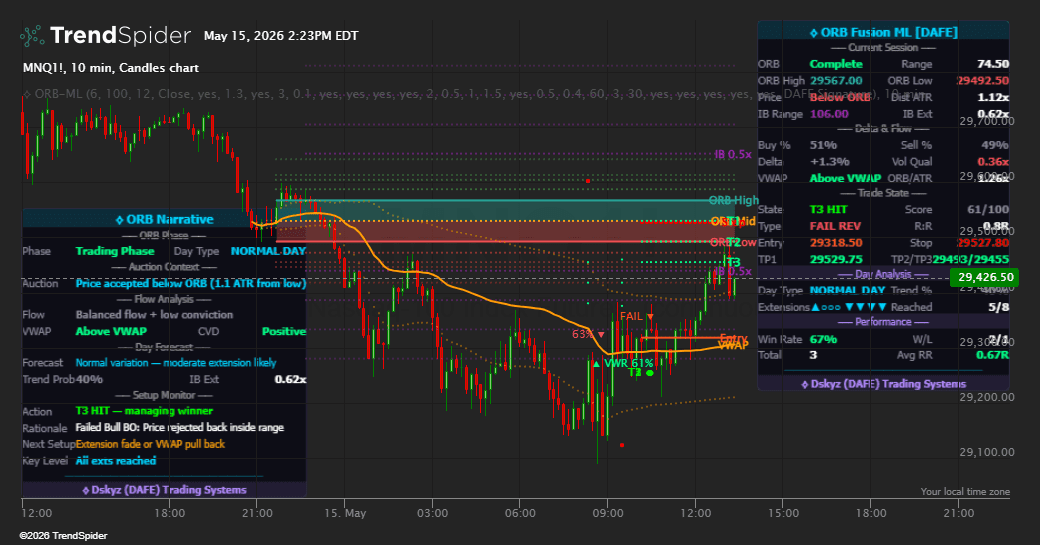Click the green circle marker beside T3
Image resolution: width=1040 pixels, height=545 pixels.
tap(650, 373)
